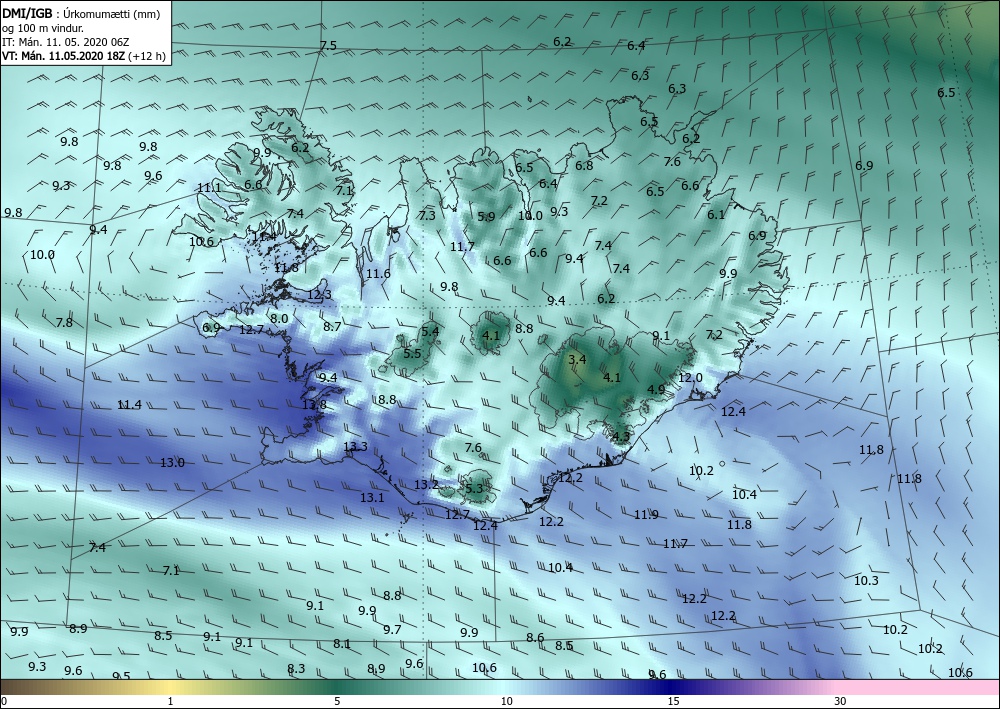Image resolution: width=1000 pixels, height=709 pixels.
Task: Click the '5.9' value label
Action: click(x=486, y=217)
